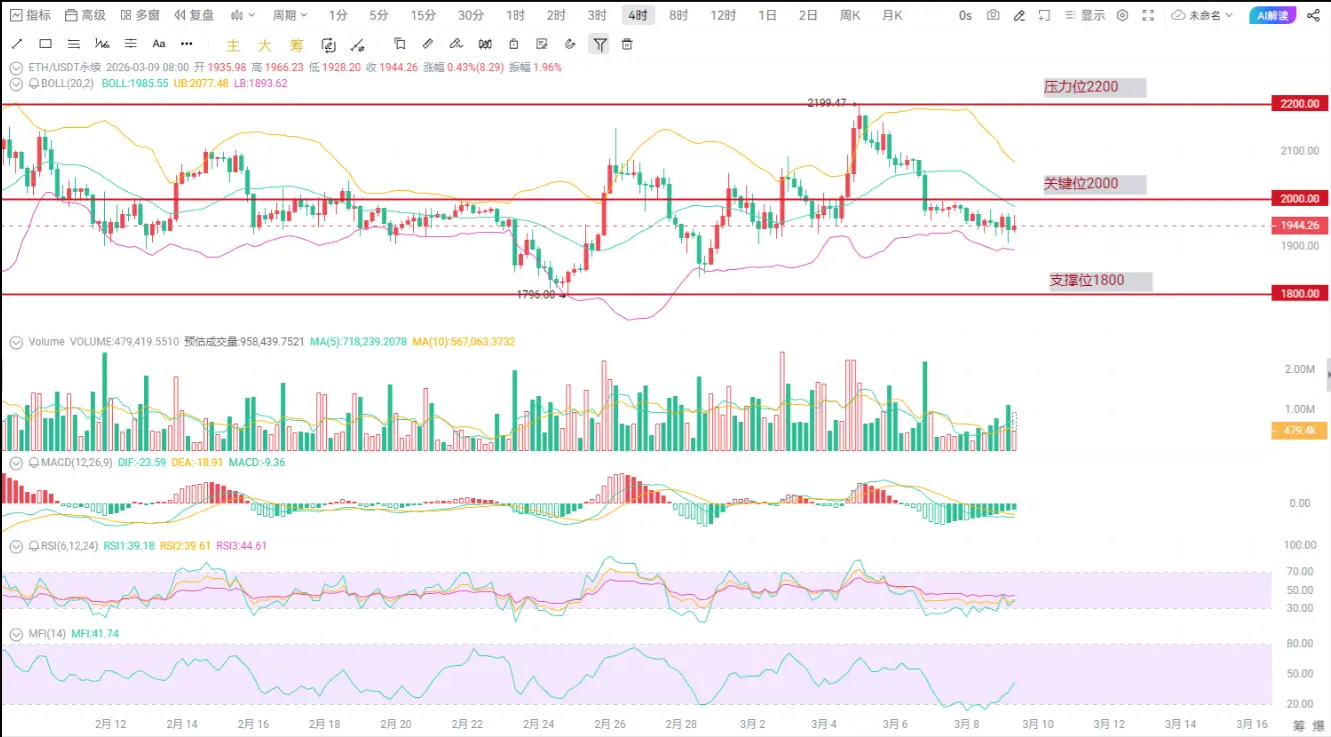
Task: Toggle BOLL alert bell icon
Action: tap(33, 84)
